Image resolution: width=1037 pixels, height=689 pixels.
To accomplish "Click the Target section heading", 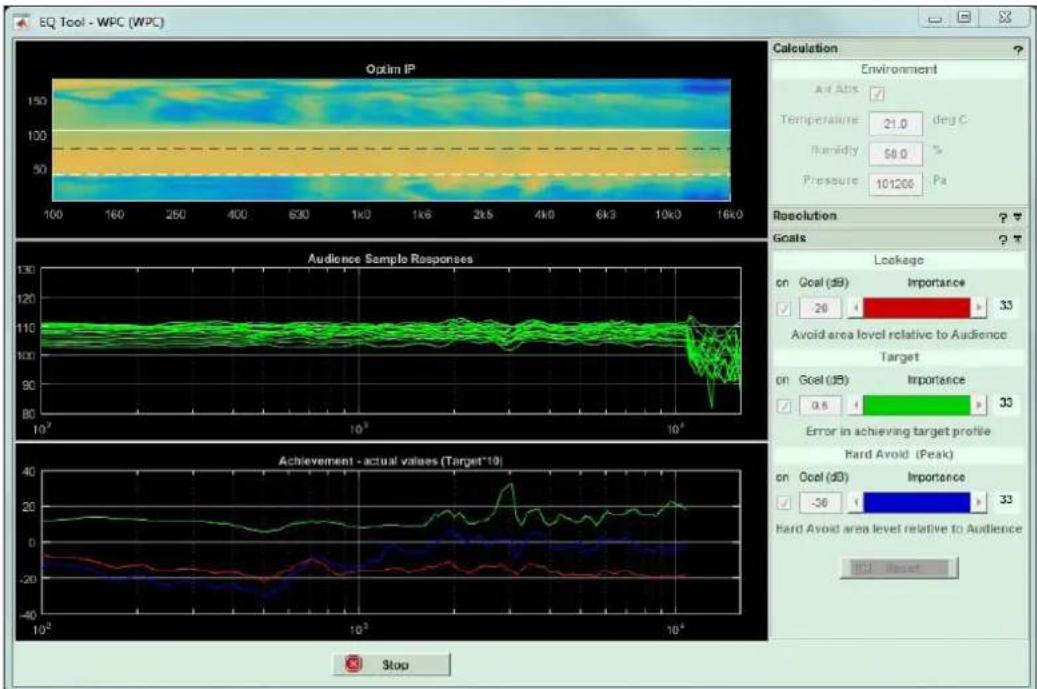I will (x=899, y=357).
